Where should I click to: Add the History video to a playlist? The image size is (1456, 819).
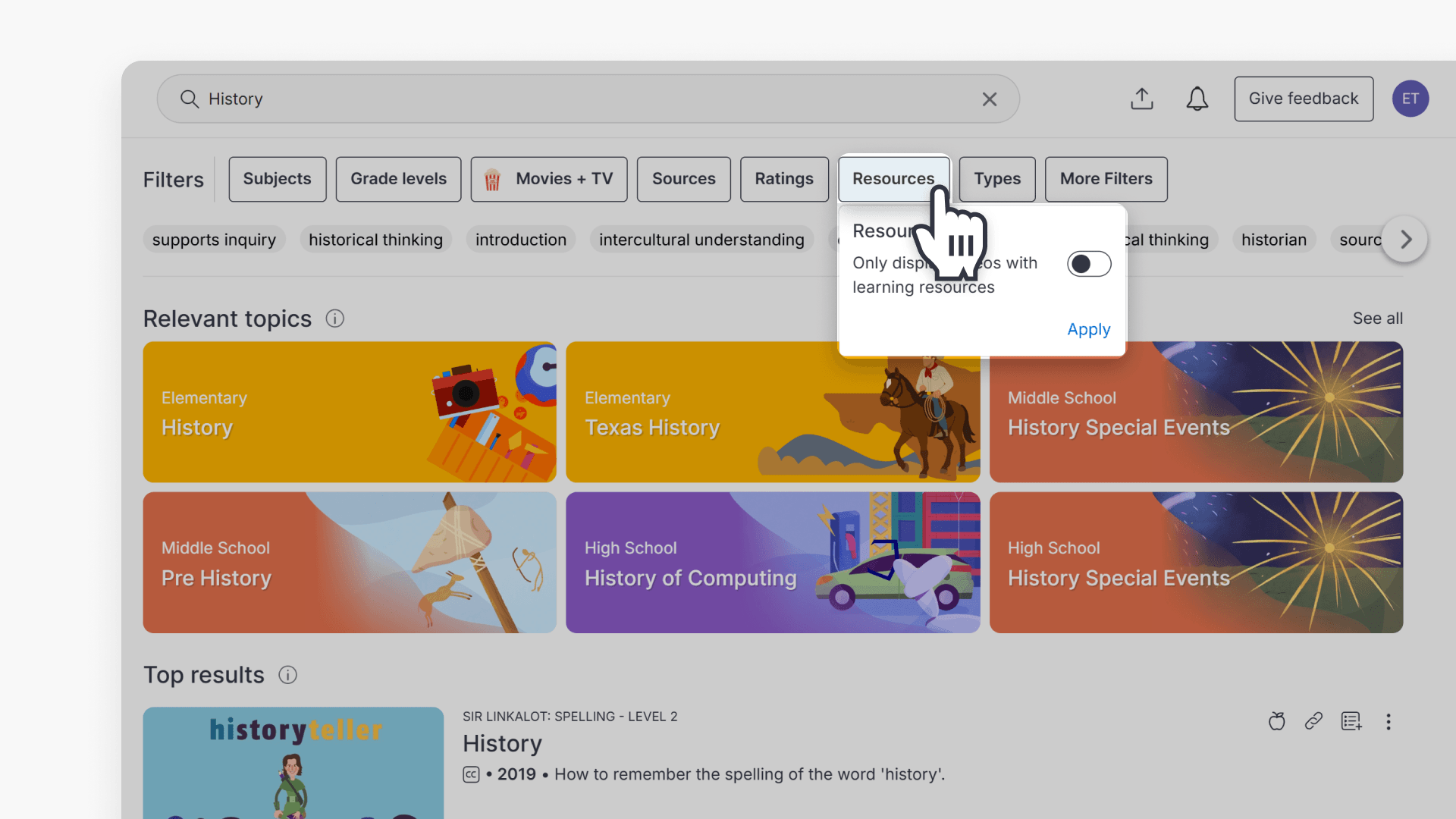1351,721
